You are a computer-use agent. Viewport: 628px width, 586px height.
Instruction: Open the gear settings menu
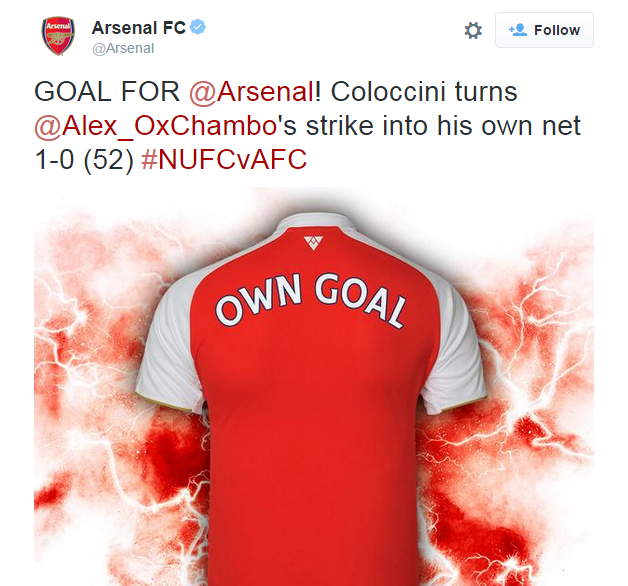[473, 30]
